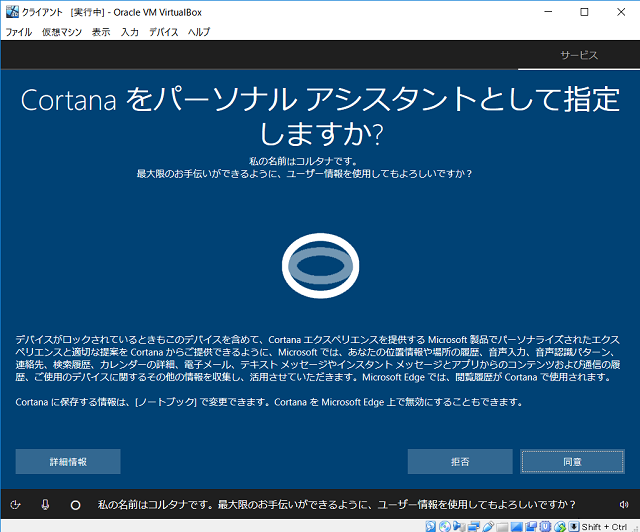Click the Cortana speech text in bottom bar

coord(337,505)
